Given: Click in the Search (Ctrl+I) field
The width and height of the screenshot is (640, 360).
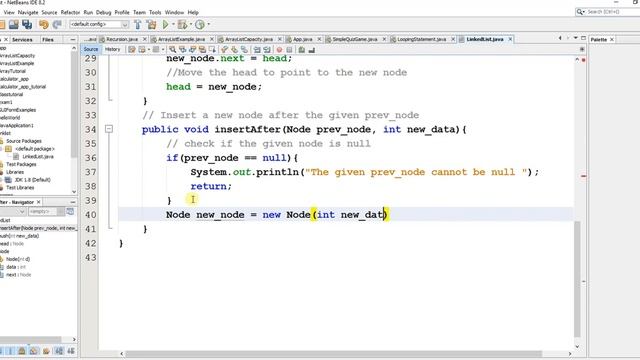Looking at the screenshot, I should pyautogui.click(x=608, y=12).
